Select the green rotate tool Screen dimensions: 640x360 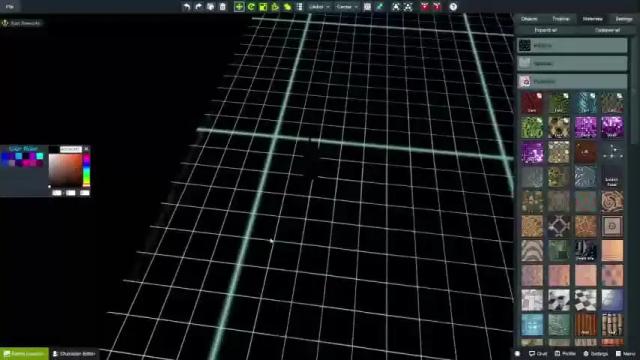click(251, 7)
